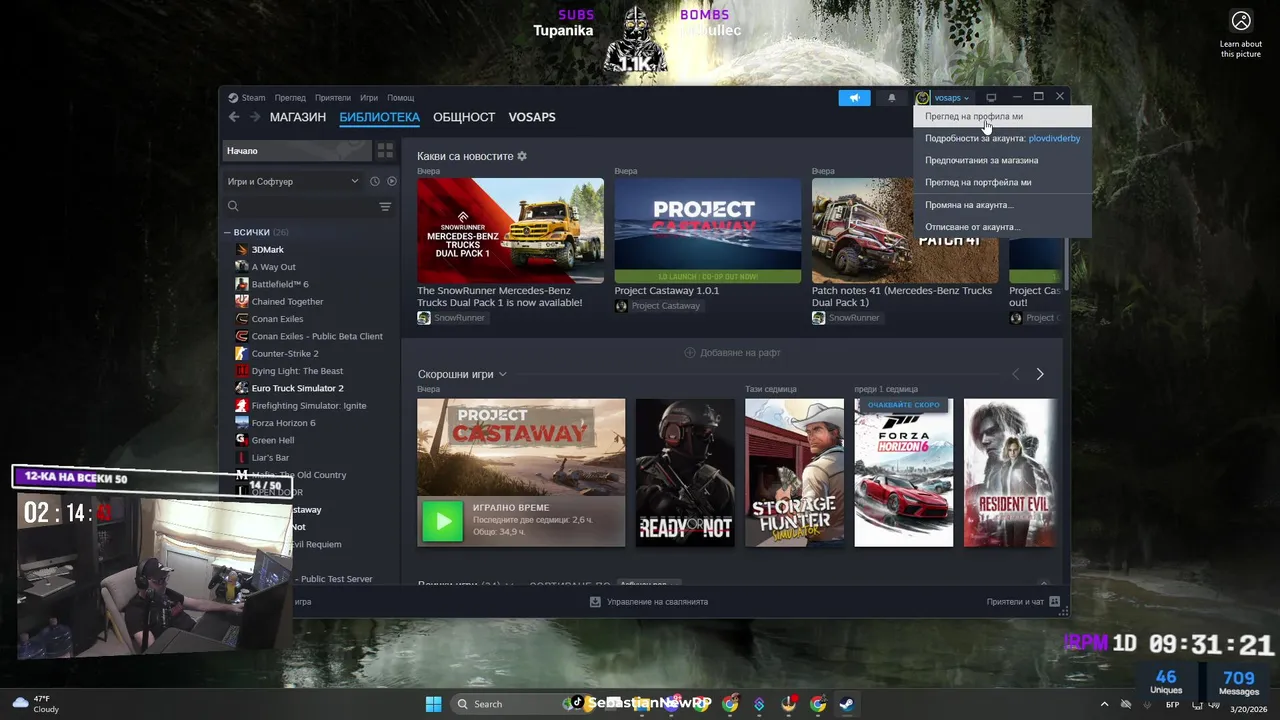Switch to МАГАЗИН tab

pos(298,117)
